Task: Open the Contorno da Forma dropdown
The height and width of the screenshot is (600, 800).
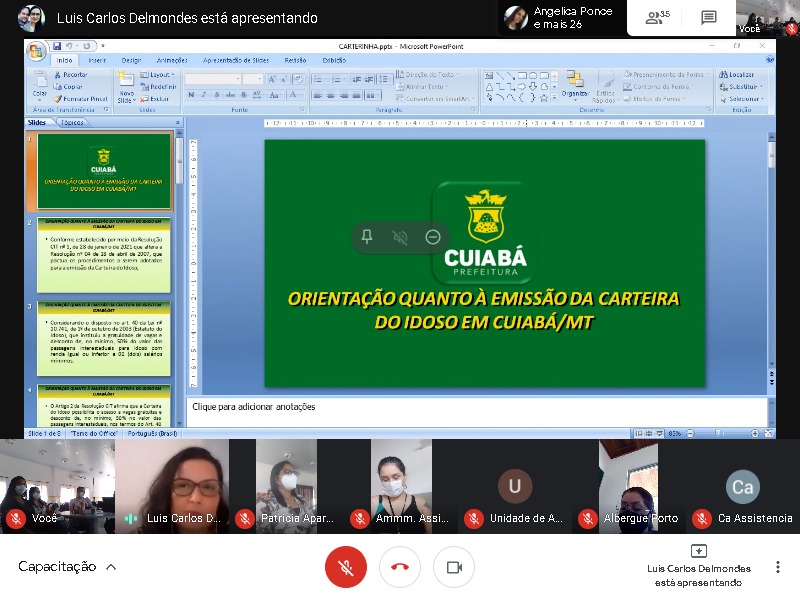Action: click(659, 87)
